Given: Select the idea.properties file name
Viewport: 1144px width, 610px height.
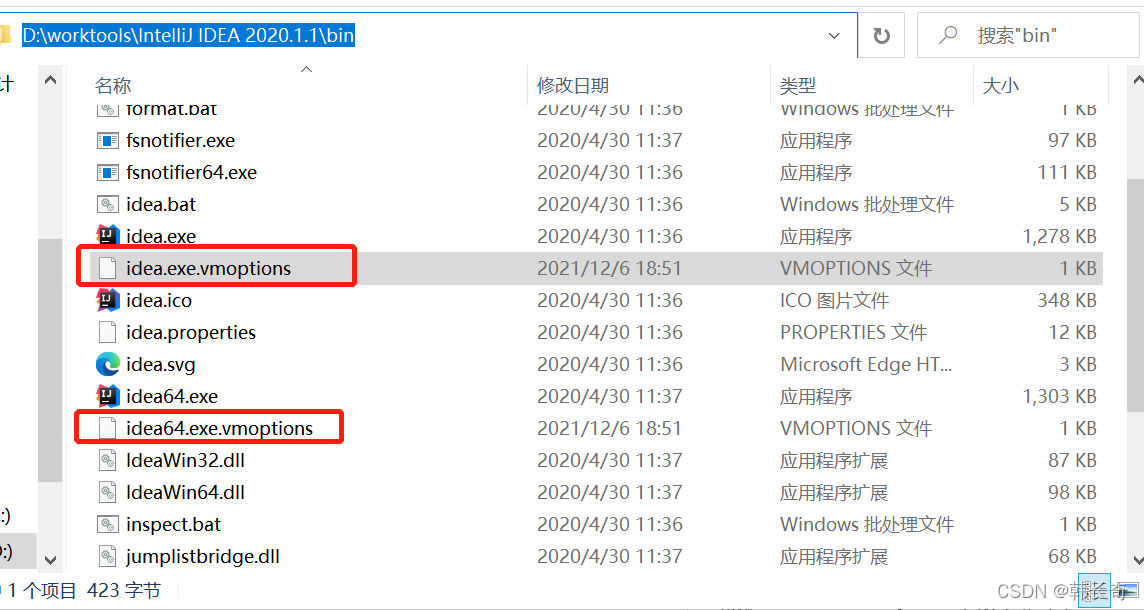Looking at the screenshot, I should (x=190, y=332).
